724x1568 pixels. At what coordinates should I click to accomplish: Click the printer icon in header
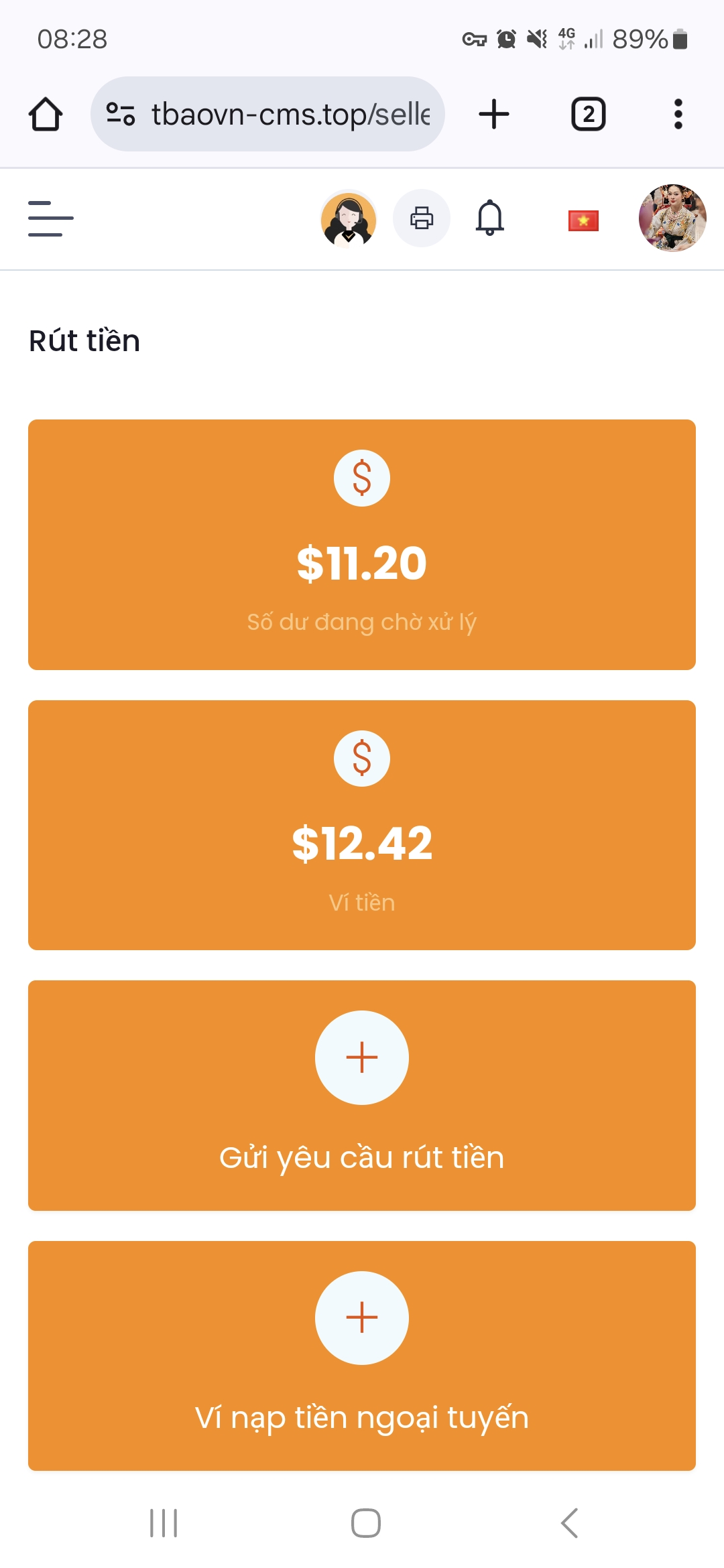click(421, 218)
